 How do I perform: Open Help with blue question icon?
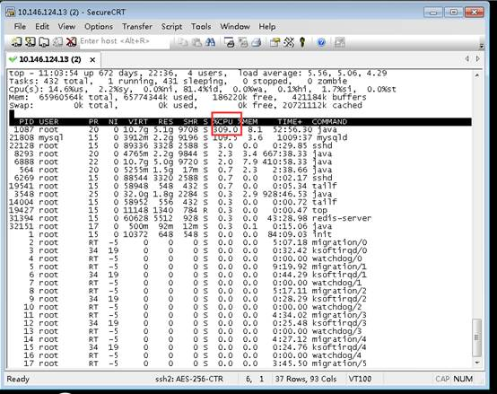[x=321, y=42]
